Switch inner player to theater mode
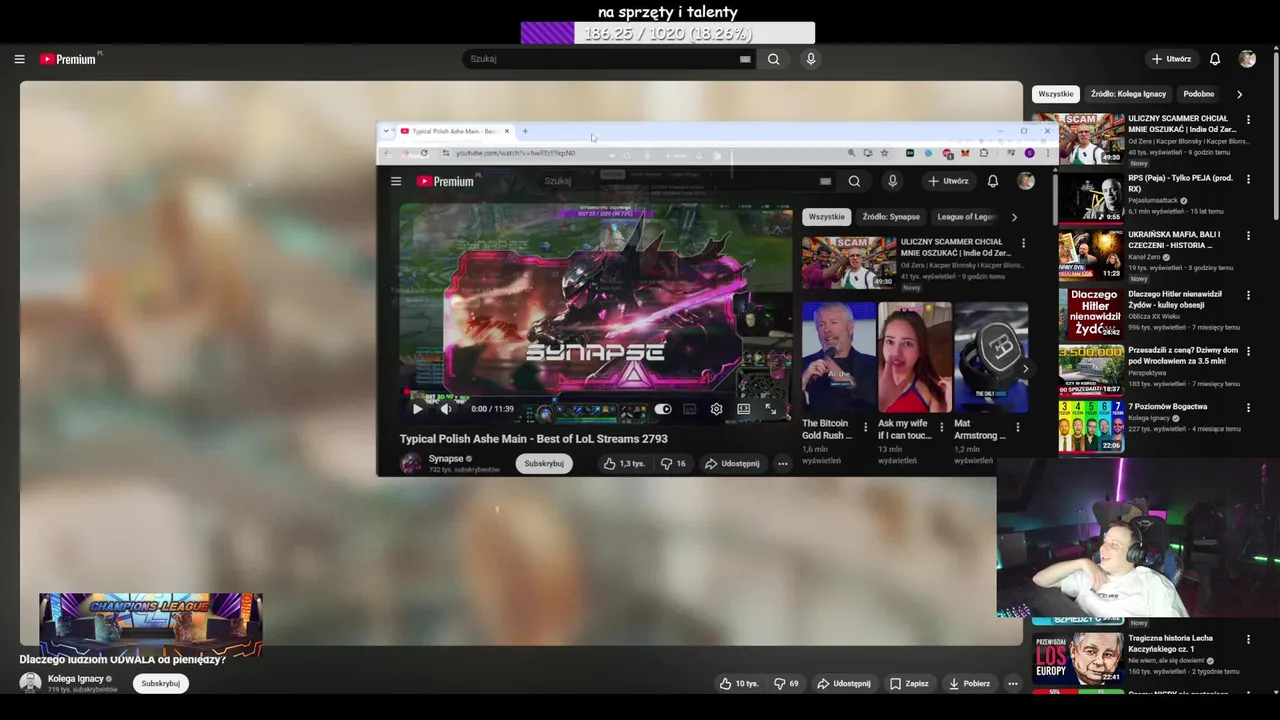 743,409
